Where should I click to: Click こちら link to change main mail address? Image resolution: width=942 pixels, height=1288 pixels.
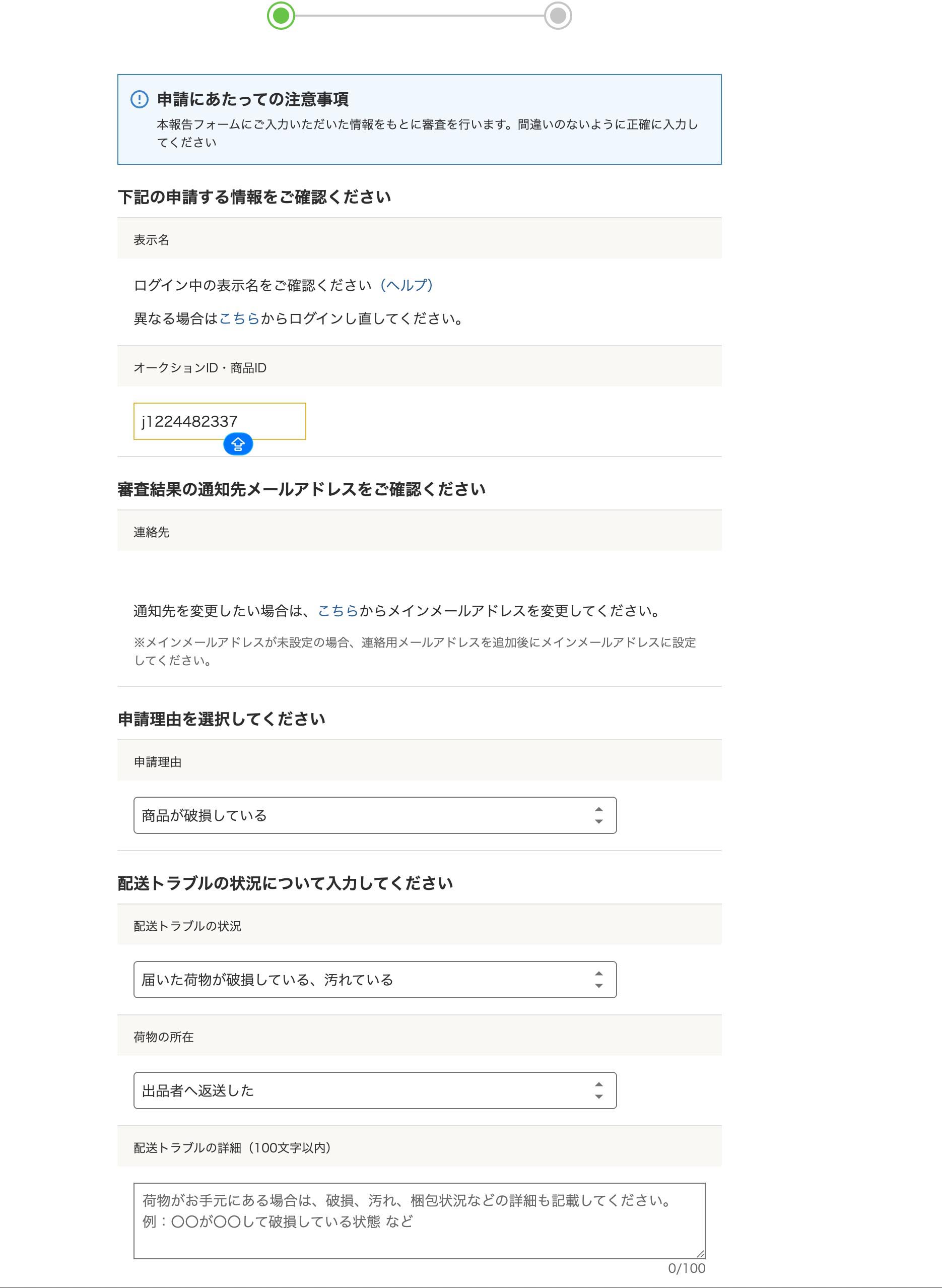click(x=338, y=611)
